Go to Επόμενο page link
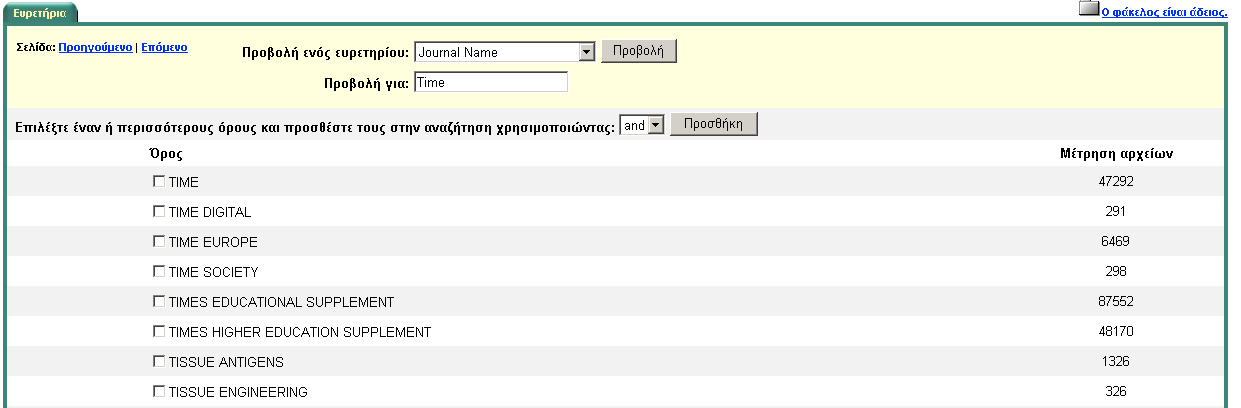 point(164,47)
